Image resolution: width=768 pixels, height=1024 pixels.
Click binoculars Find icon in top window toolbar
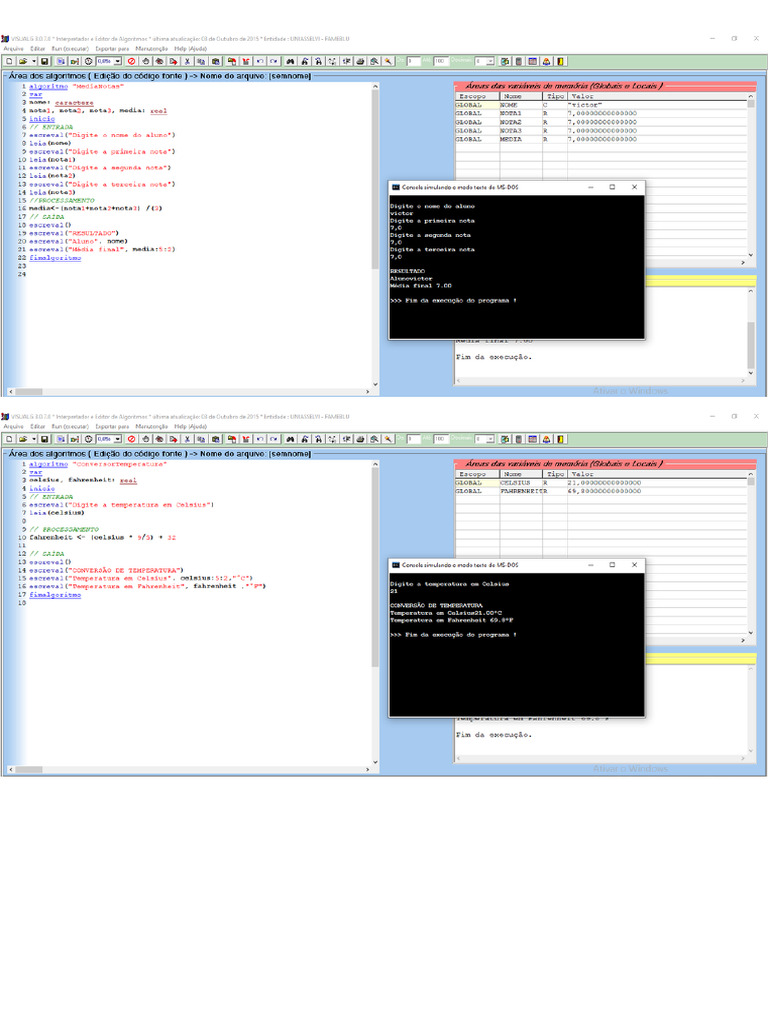click(290, 61)
